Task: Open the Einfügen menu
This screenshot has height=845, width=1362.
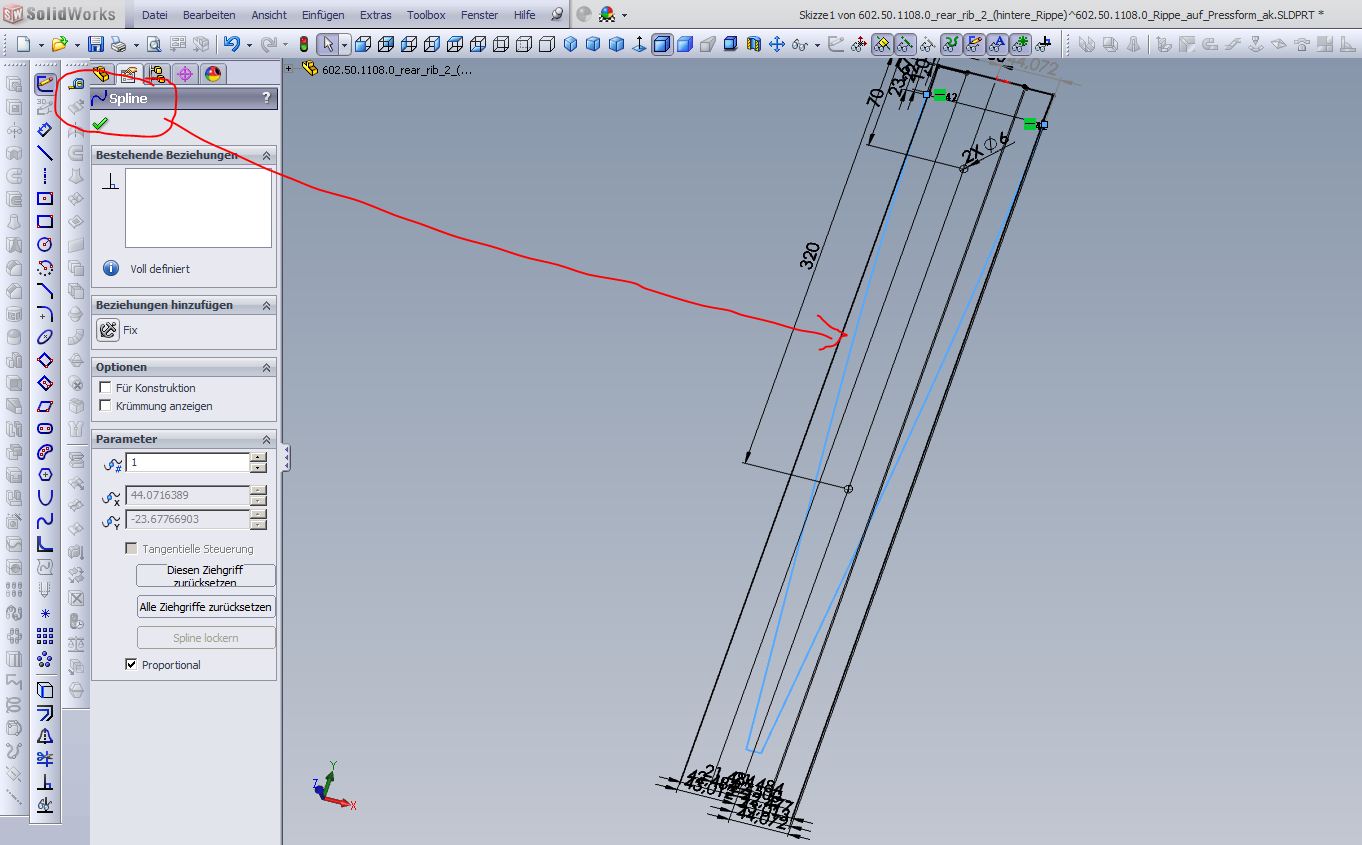Action: (x=323, y=15)
